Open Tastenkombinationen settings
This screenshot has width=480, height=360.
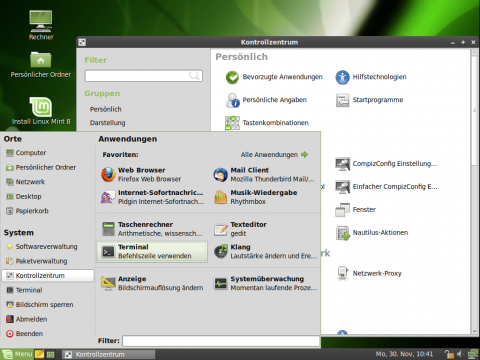click(x=267, y=123)
